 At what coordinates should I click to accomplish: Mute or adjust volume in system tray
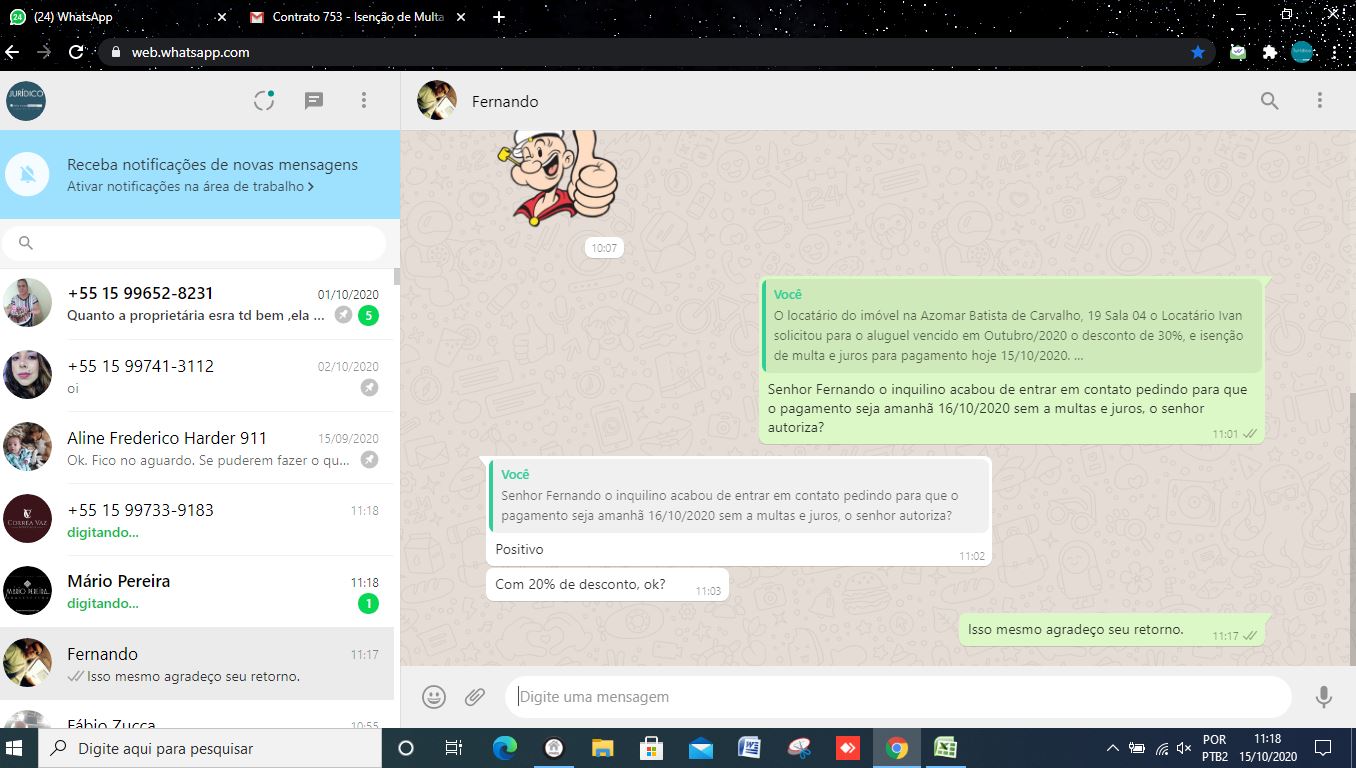1184,748
